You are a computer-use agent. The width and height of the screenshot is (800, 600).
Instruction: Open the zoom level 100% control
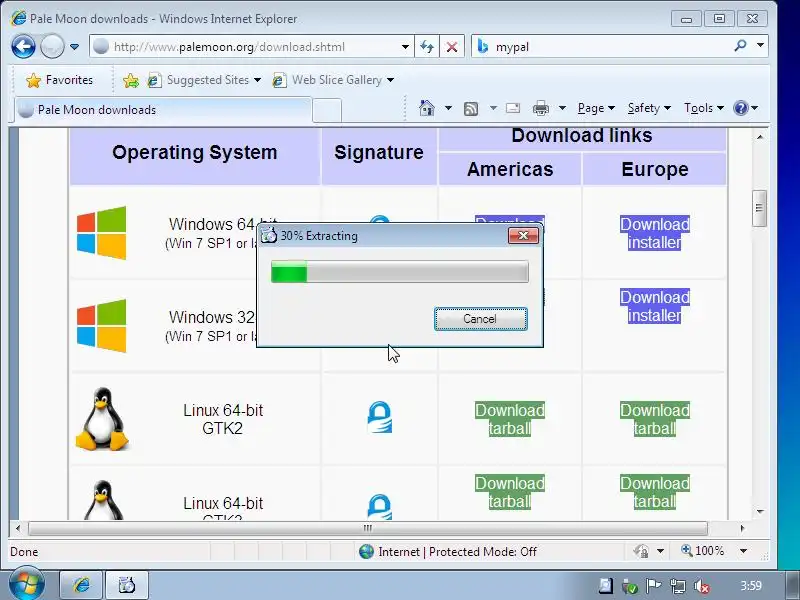click(703, 551)
